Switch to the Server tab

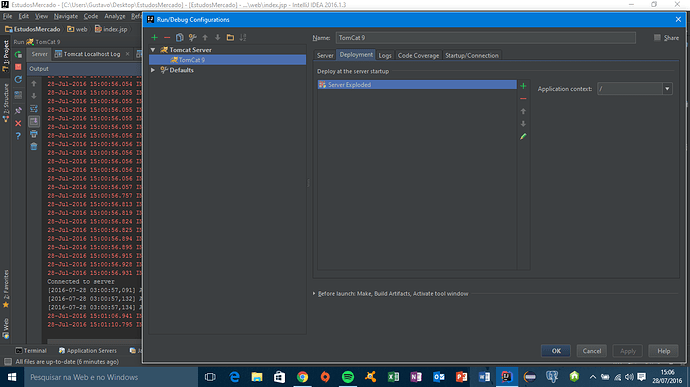tap(325, 55)
